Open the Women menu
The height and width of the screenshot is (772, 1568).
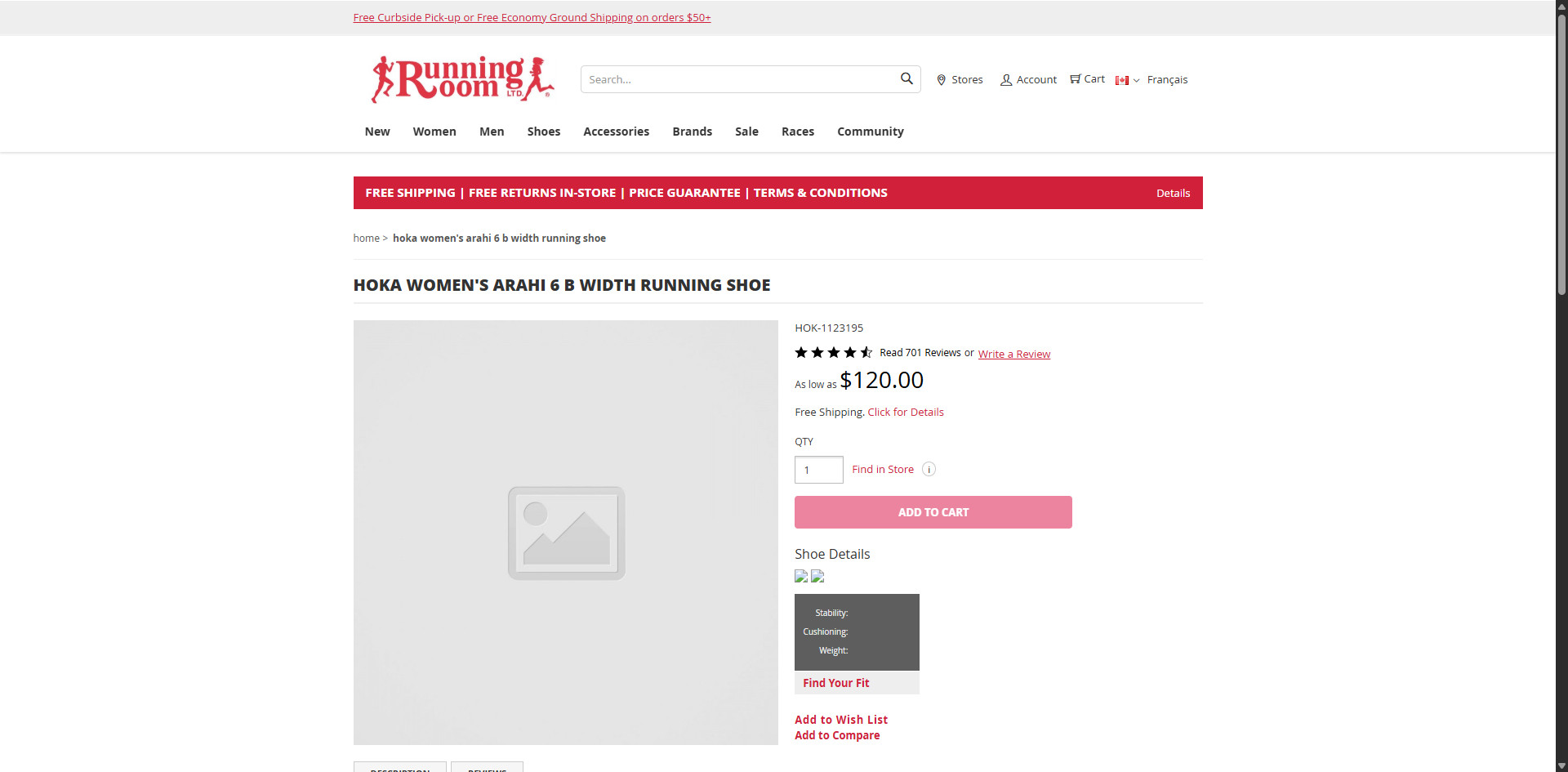pos(434,132)
